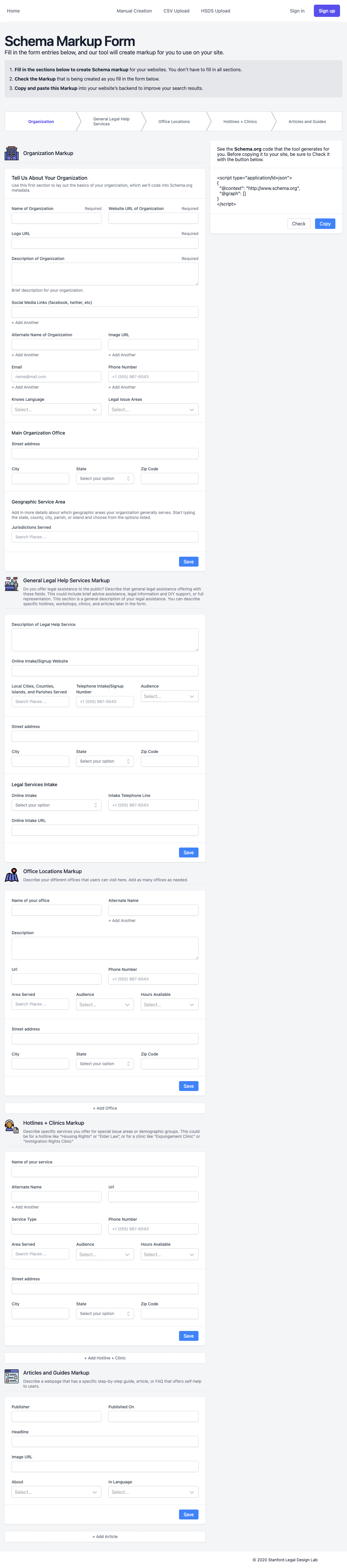Image resolution: width=347 pixels, height=1568 pixels.
Task: Click the + Add Article button
Action: click(x=105, y=1537)
